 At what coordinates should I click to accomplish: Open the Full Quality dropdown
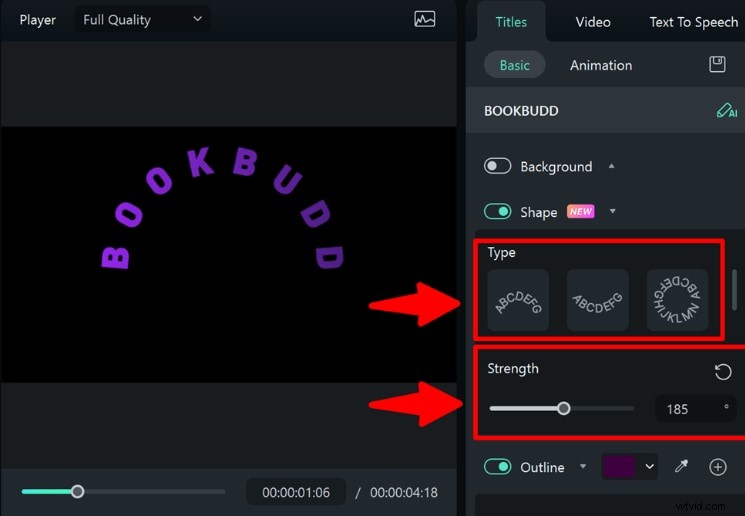(141, 20)
